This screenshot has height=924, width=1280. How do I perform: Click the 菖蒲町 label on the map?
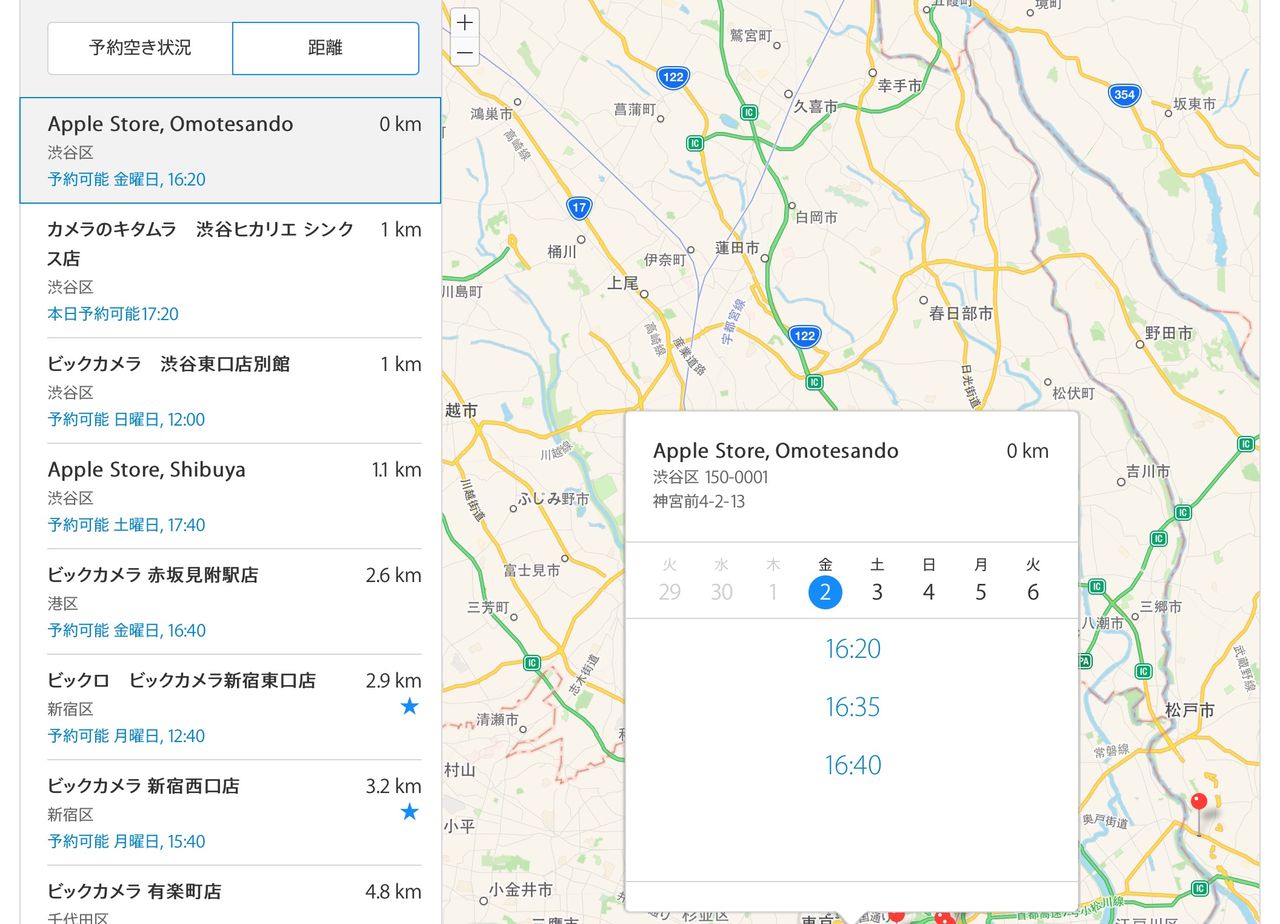coord(635,109)
